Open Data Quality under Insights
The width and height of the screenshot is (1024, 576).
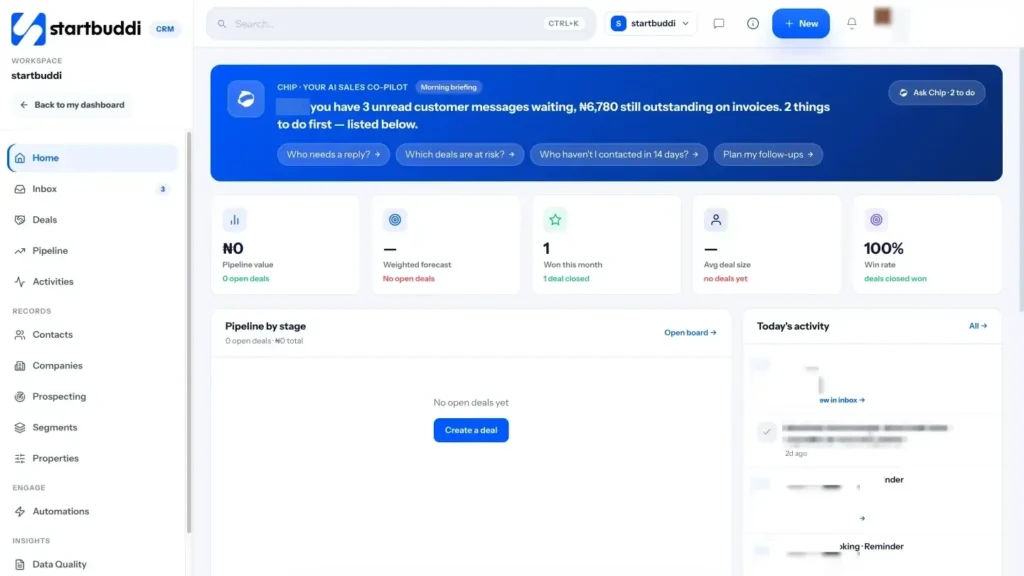[93, 564]
